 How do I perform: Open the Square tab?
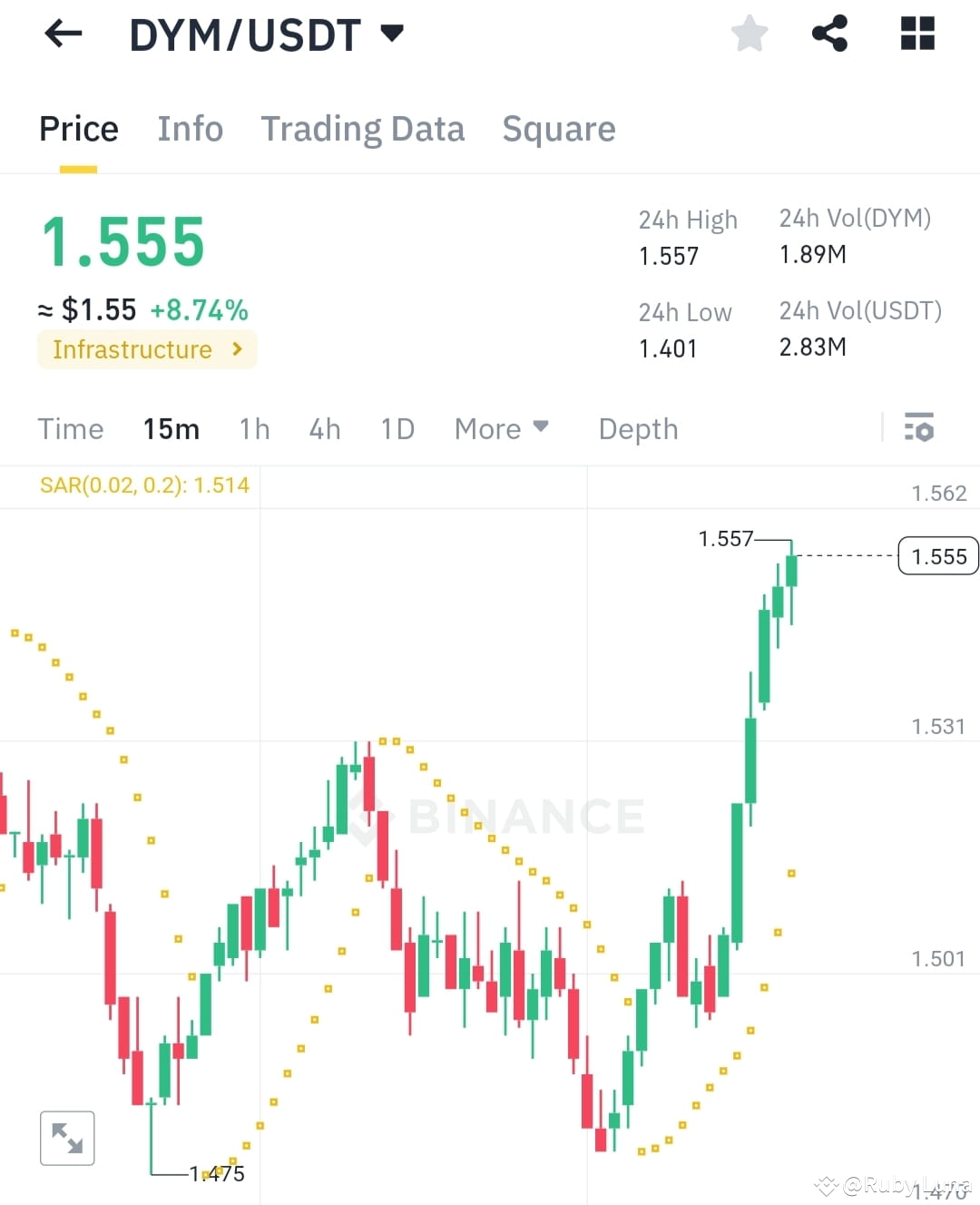point(559,129)
